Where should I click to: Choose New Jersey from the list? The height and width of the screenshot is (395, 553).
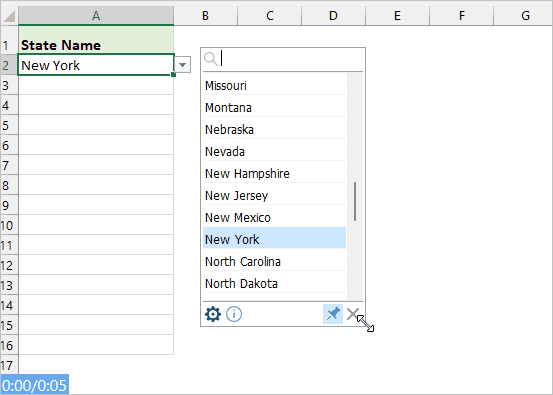pos(274,195)
